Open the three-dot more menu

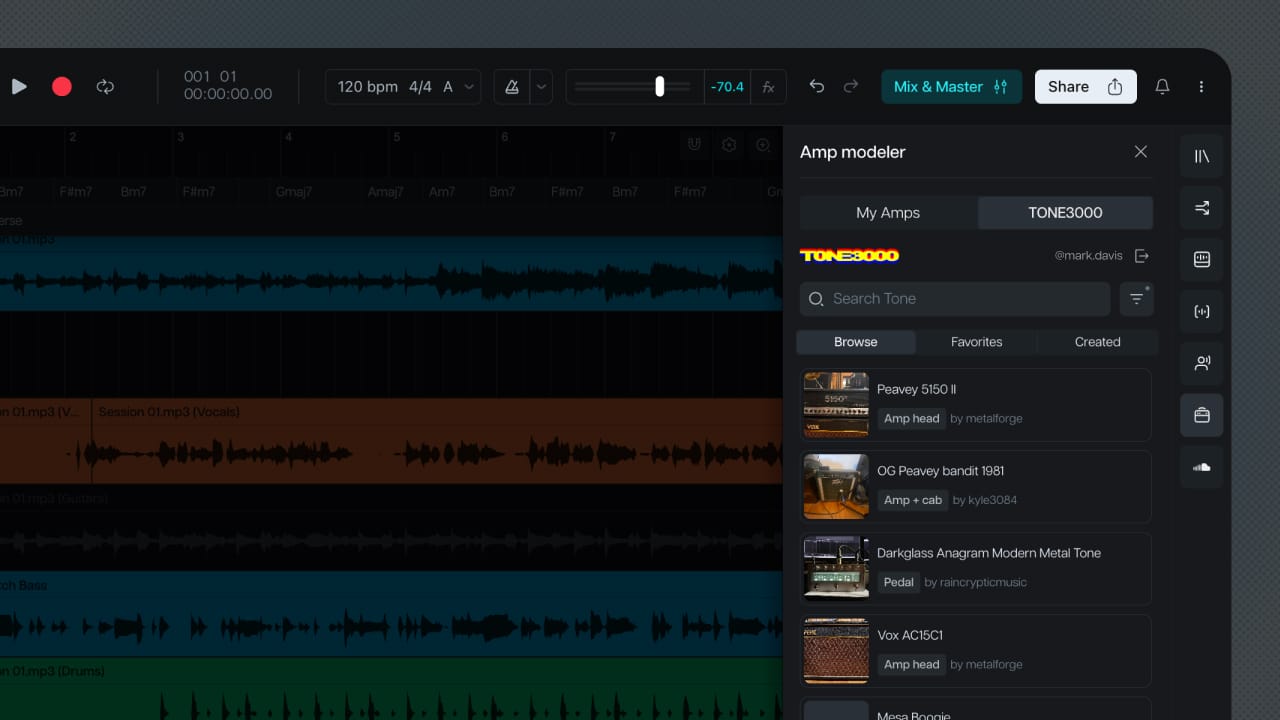coord(1201,87)
